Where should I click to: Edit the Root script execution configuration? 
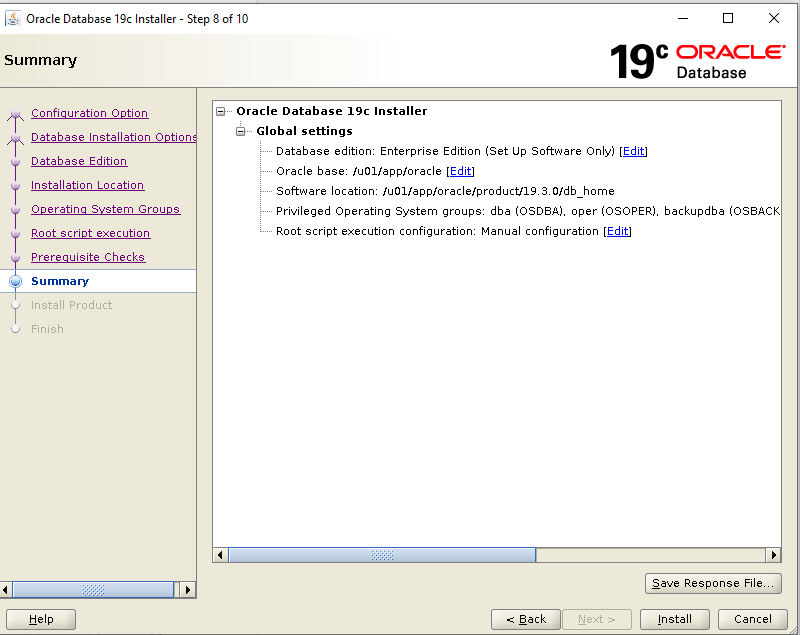point(617,231)
